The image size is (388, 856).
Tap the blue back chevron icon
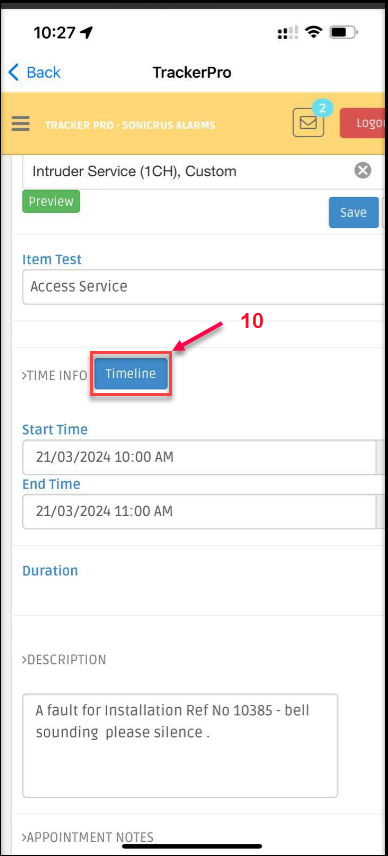click(14, 73)
